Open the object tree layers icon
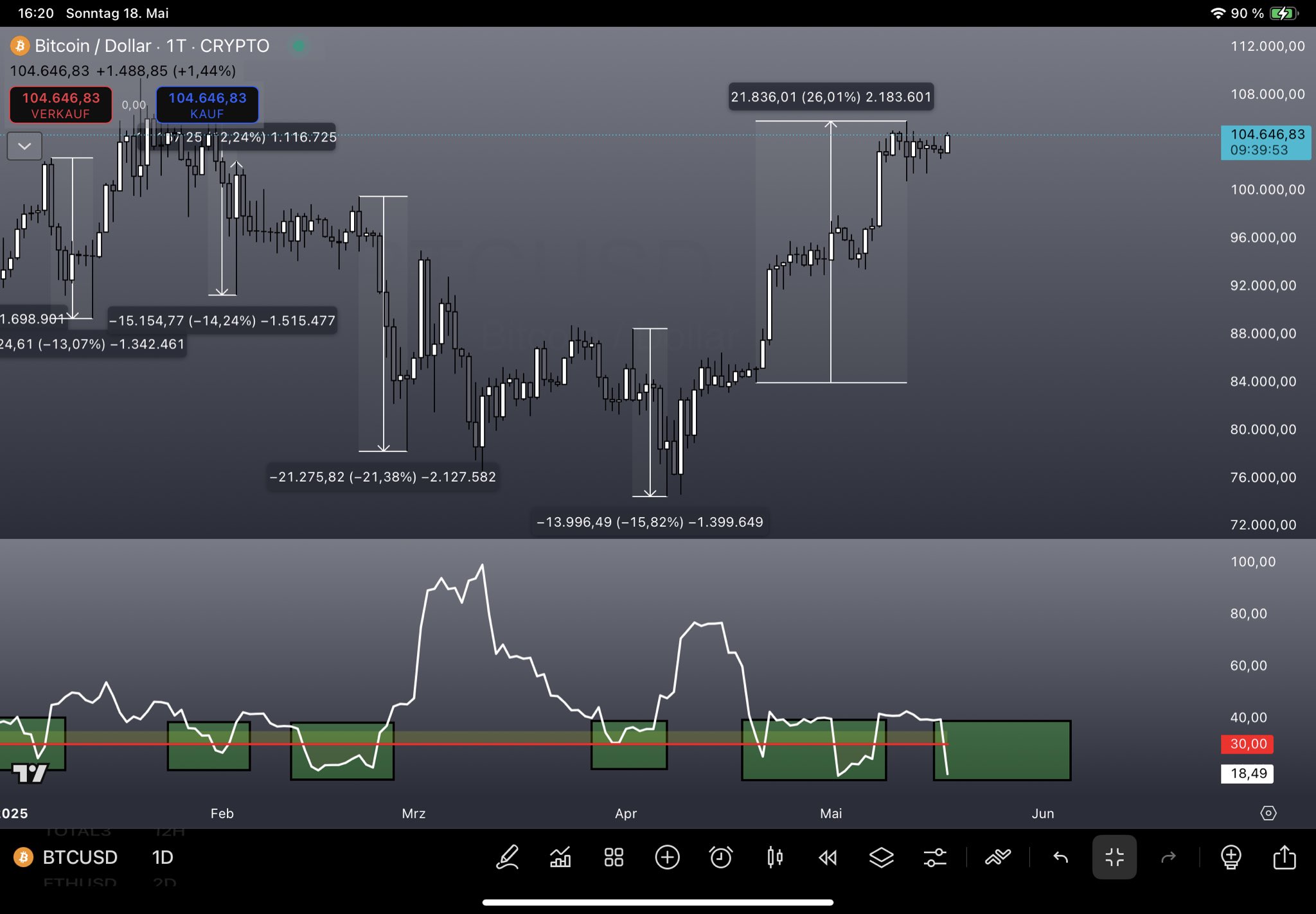Image resolution: width=1316 pixels, height=914 pixels. [x=881, y=857]
